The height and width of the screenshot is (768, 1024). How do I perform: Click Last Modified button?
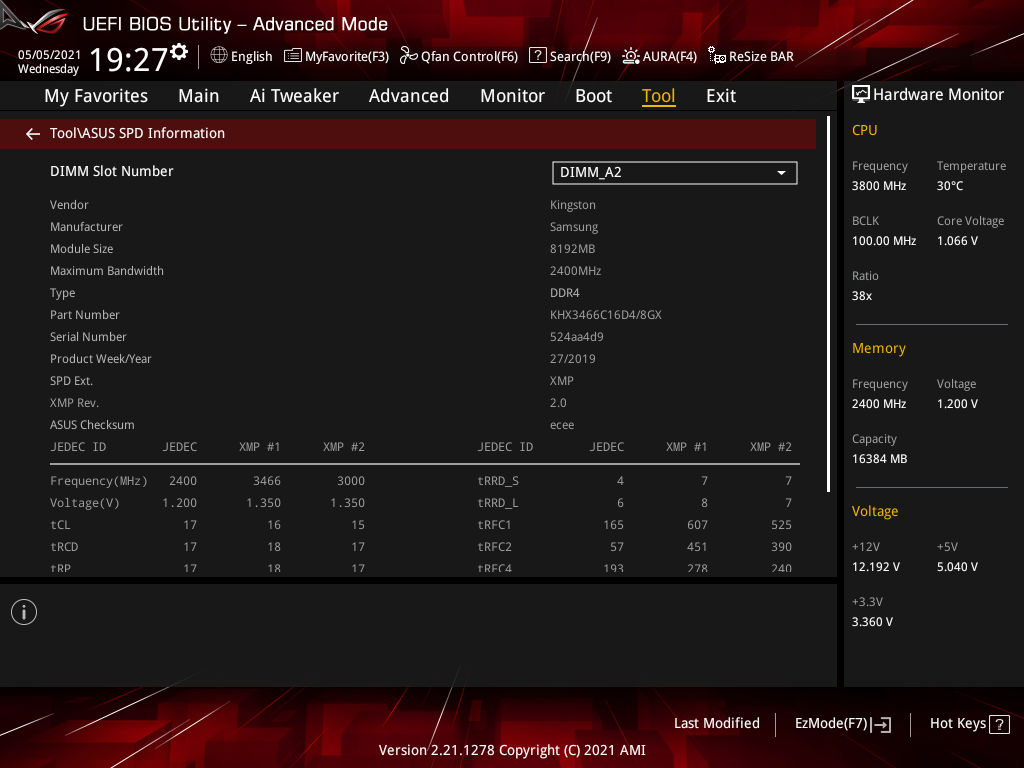(x=716, y=724)
